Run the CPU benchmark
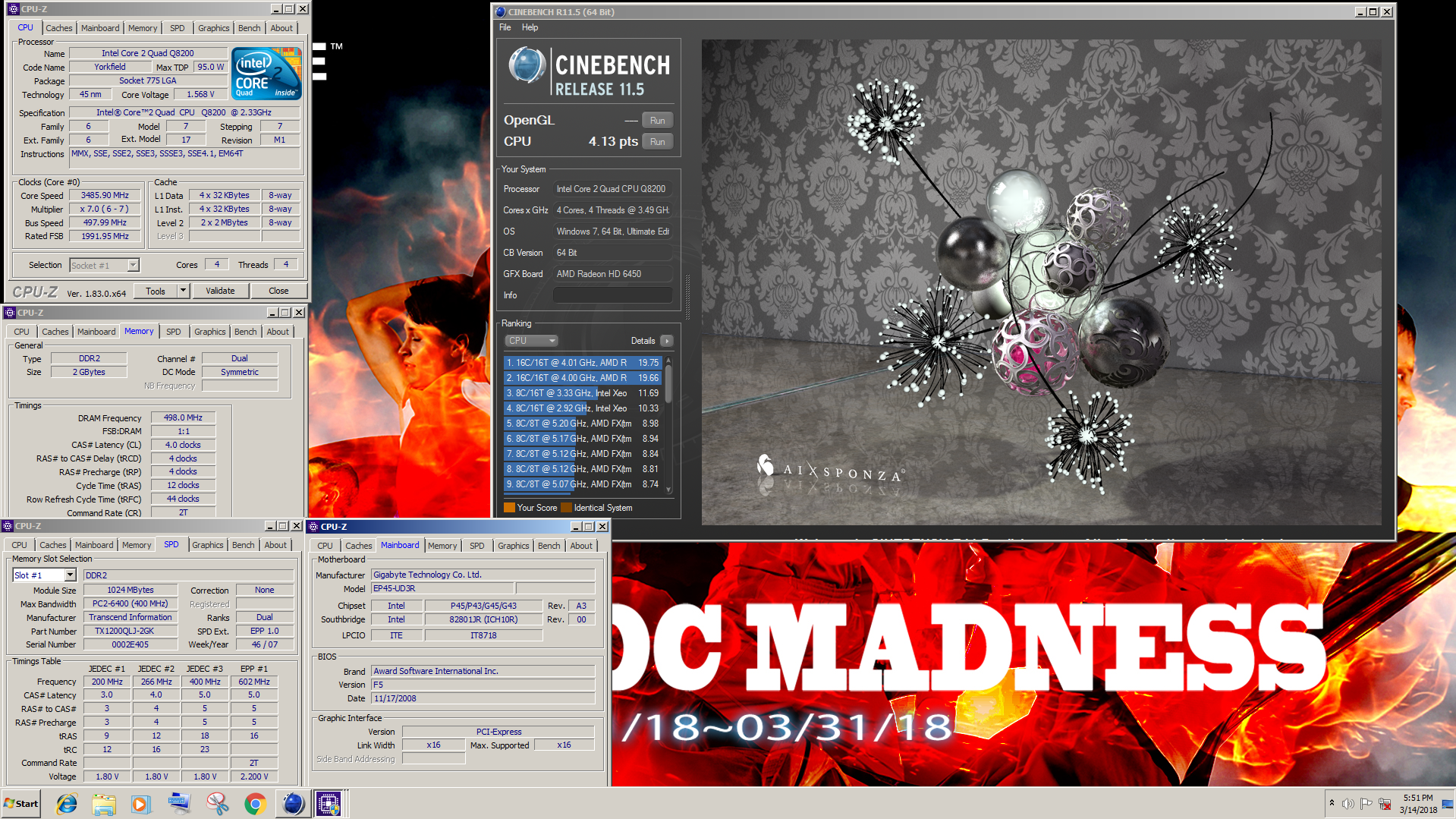The image size is (1456, 819). pos(657,142)
